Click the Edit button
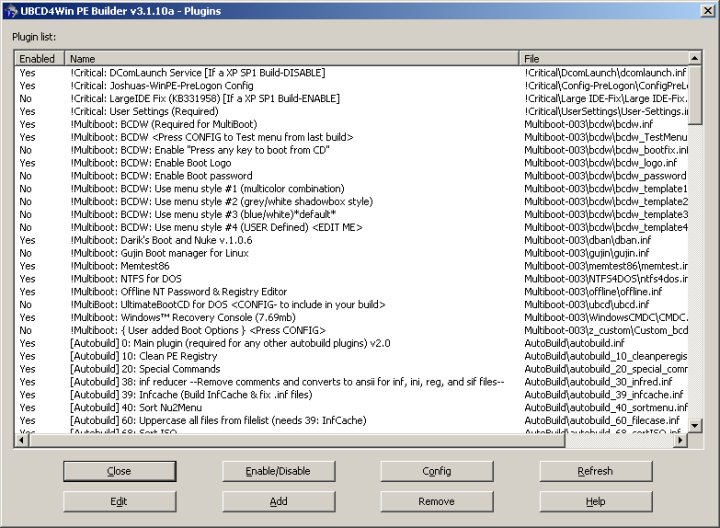 [119, 501]
